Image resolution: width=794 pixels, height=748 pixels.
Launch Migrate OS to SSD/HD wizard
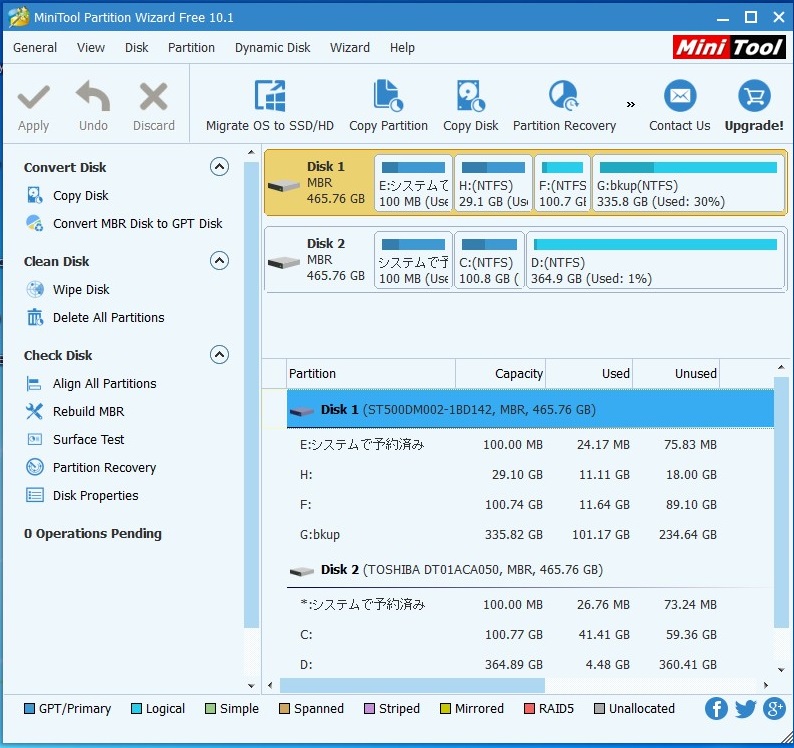(269, 106)
